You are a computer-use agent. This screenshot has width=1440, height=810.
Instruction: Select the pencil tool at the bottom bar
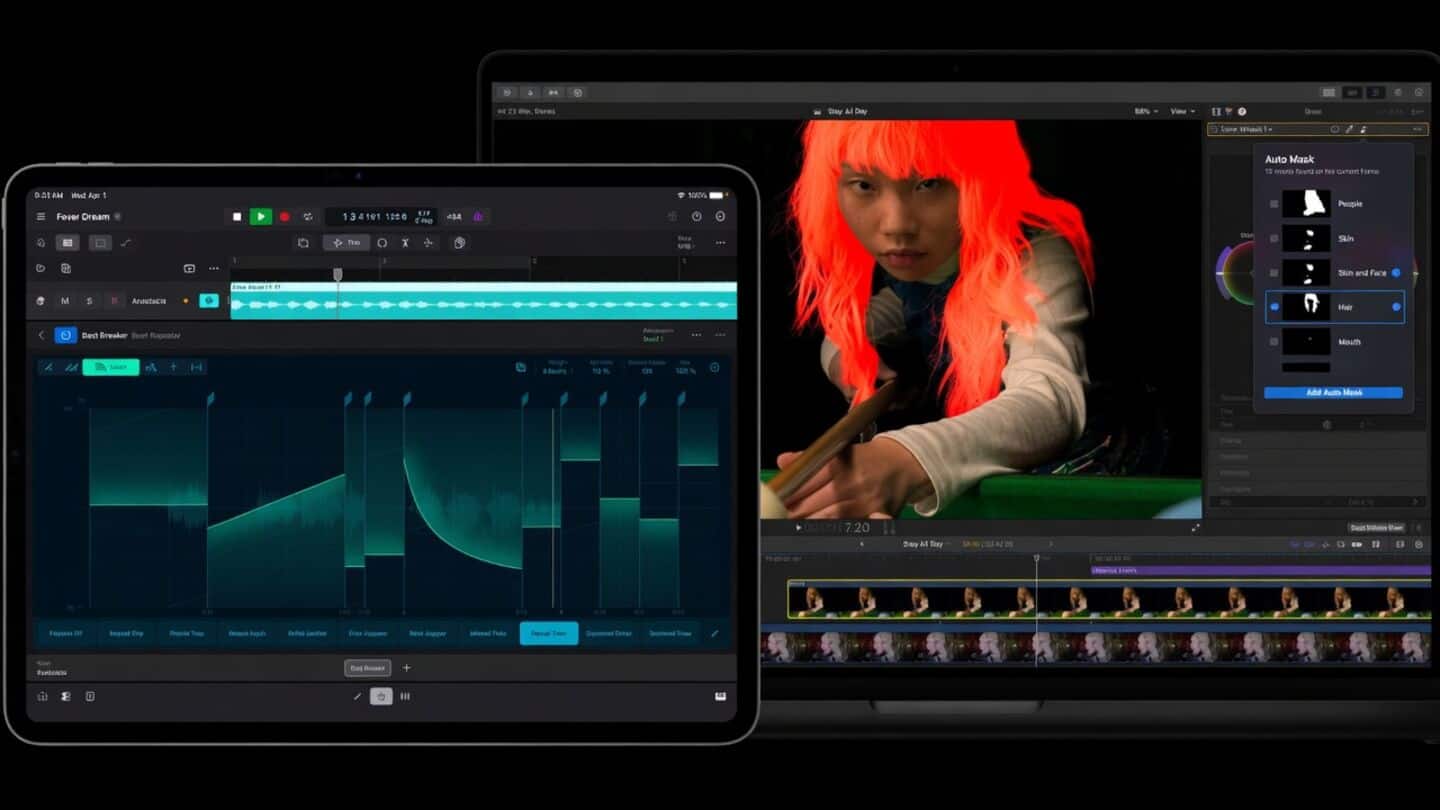[x=357, y=696]
